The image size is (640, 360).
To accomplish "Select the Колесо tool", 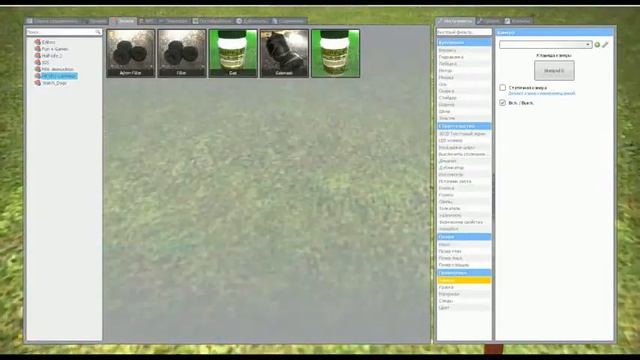I will [464, 195].
